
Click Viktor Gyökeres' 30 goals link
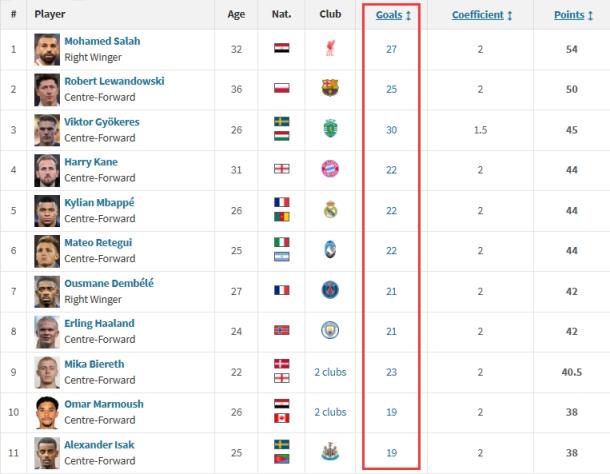pyautogui.click(x=391, y=130)
